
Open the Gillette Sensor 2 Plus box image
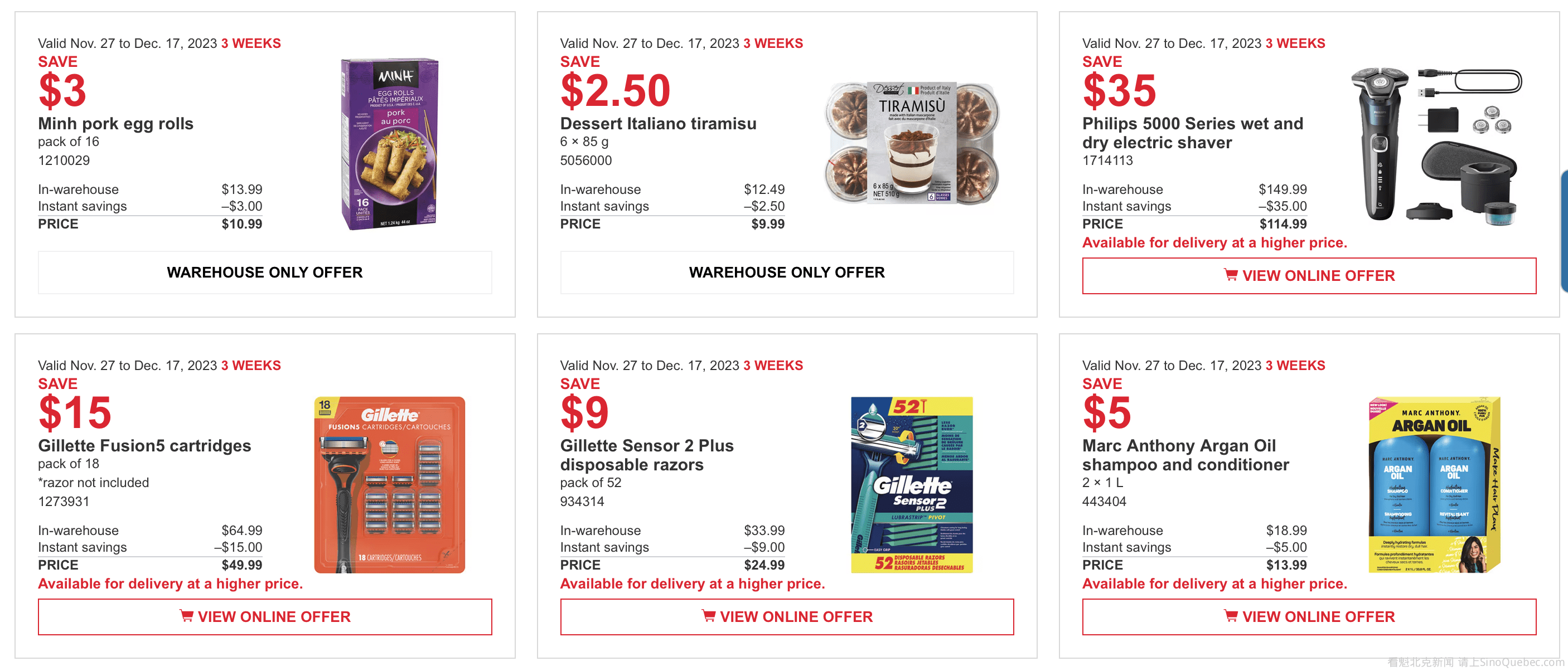click(911, 485)
